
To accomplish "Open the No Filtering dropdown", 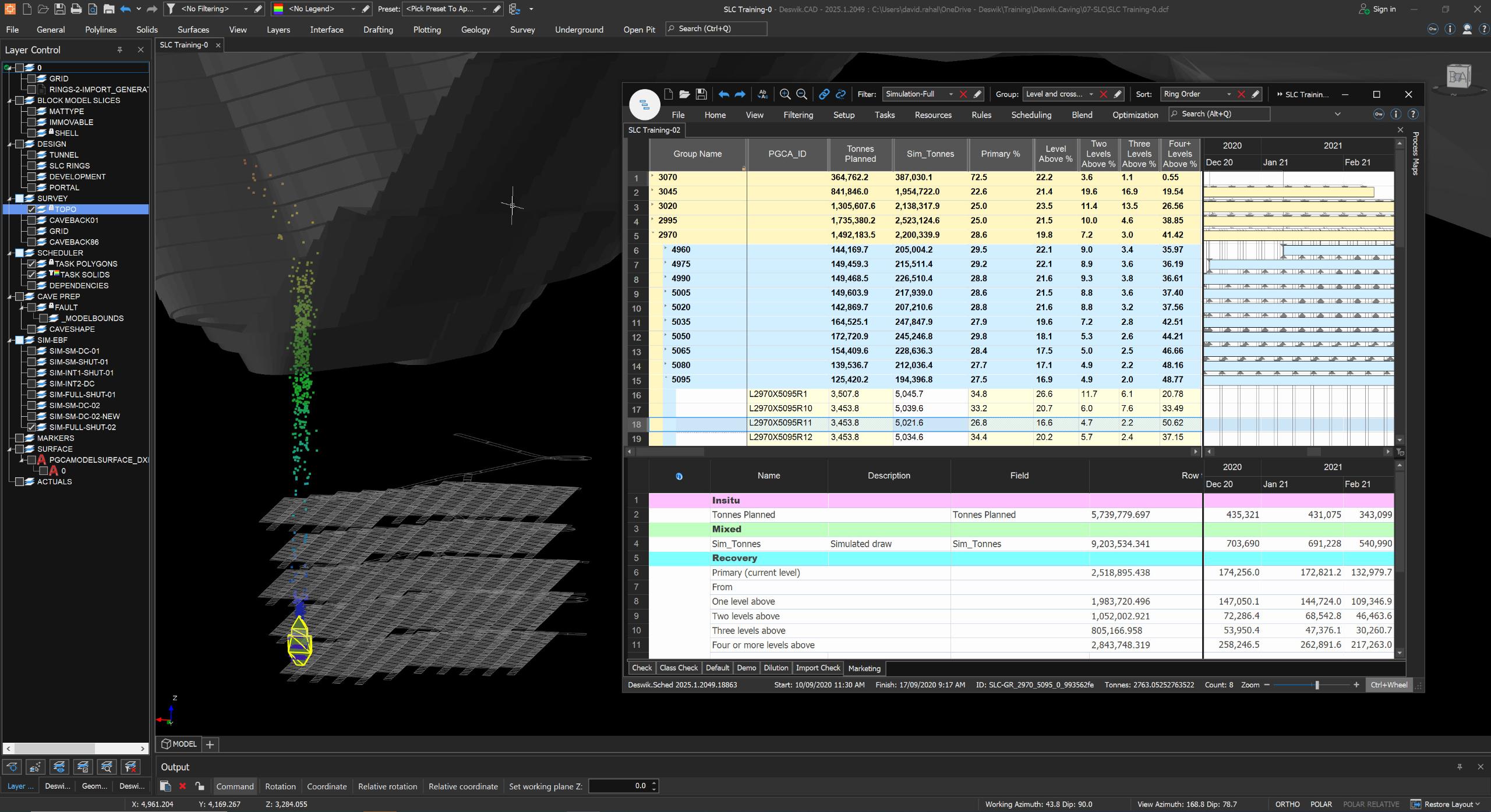I will tap(245, 9).
